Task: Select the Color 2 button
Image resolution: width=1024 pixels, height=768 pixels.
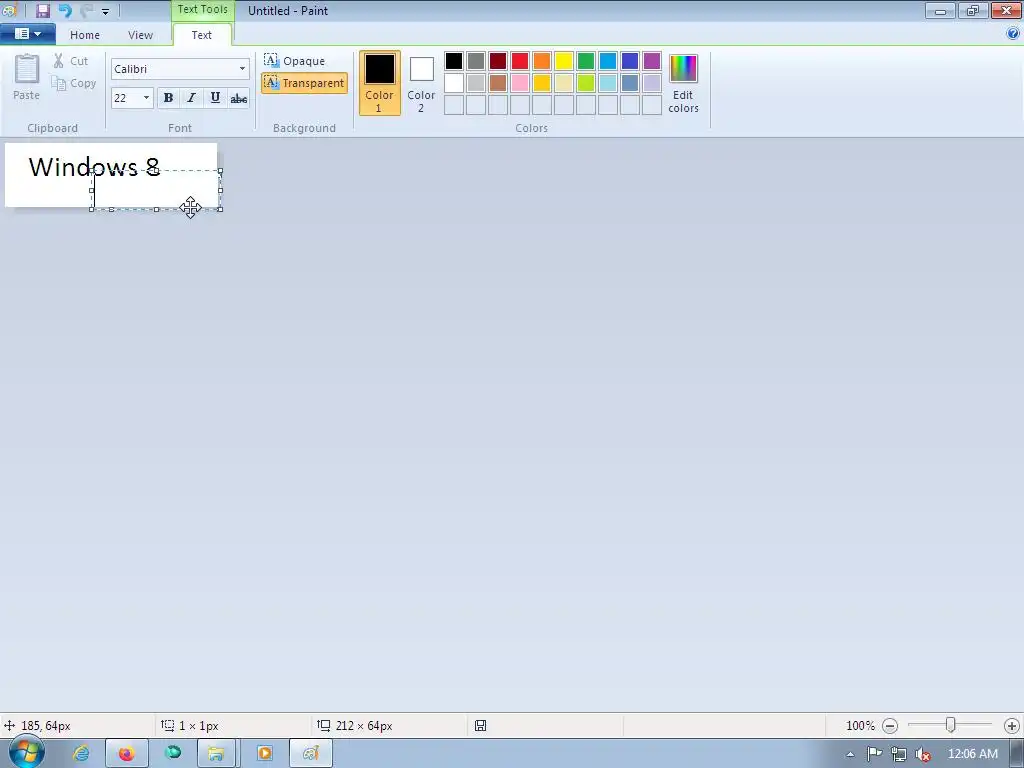Action: tap(421, 83)
